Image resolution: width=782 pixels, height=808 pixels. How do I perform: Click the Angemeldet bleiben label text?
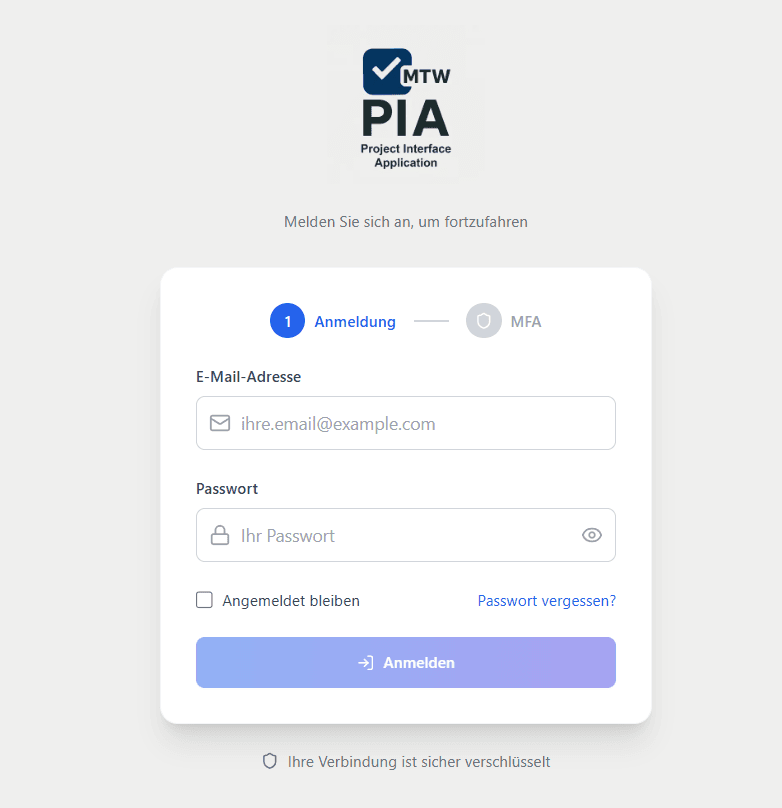pyautogui.click(x=291, y=601)
